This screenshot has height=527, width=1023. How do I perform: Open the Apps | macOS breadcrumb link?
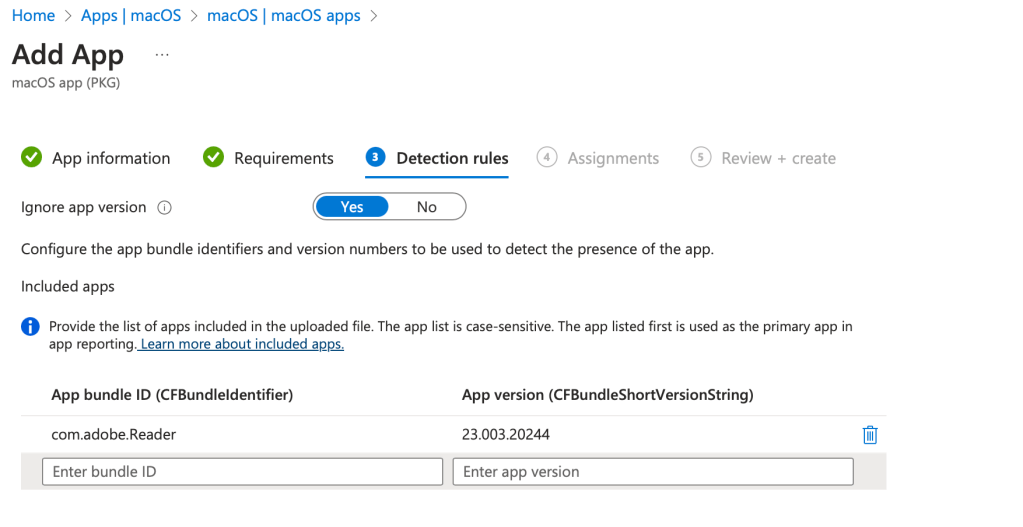click(x=131, y=16)
